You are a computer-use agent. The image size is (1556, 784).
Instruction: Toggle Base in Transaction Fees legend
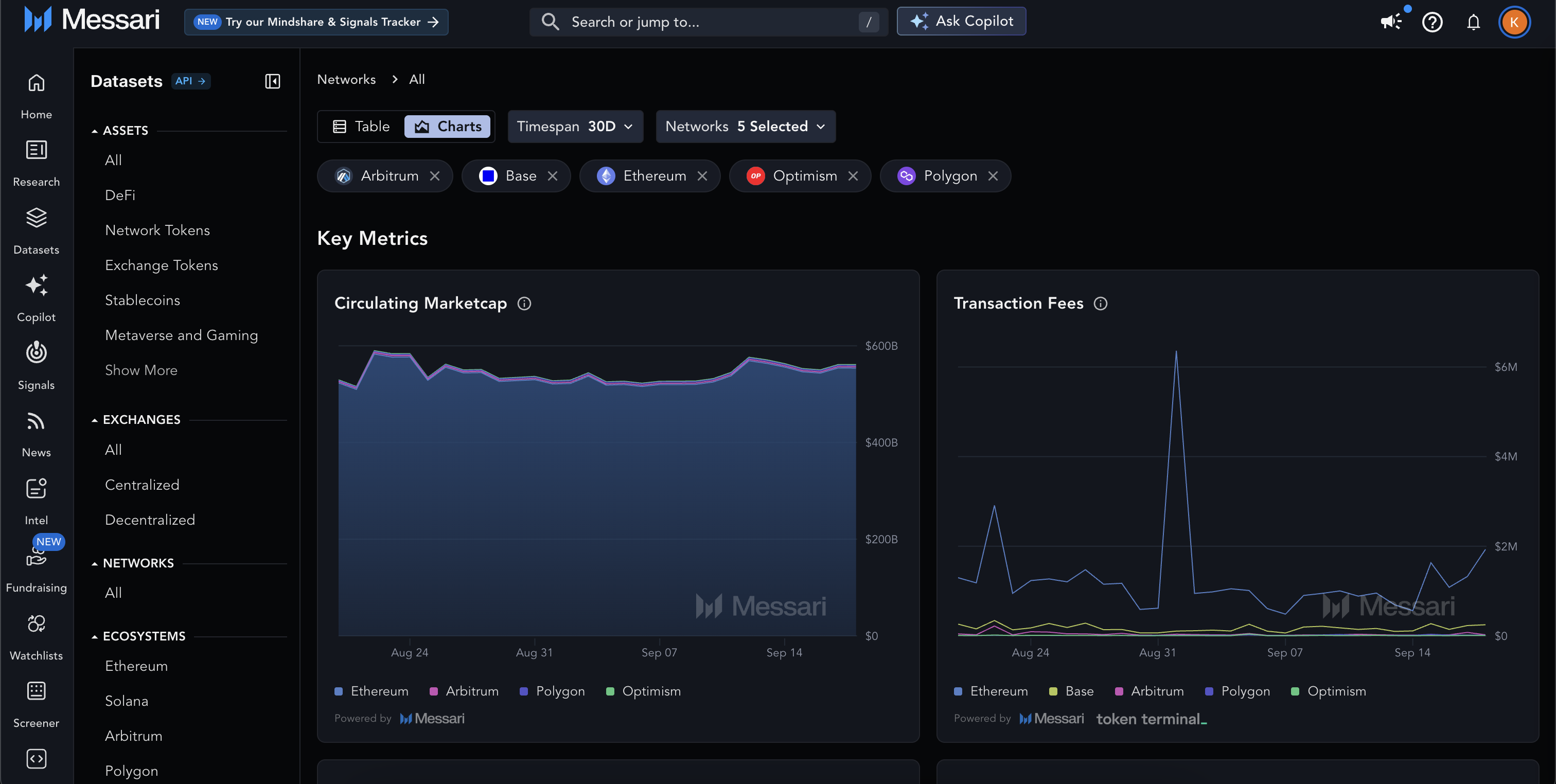coord(1072,691)
